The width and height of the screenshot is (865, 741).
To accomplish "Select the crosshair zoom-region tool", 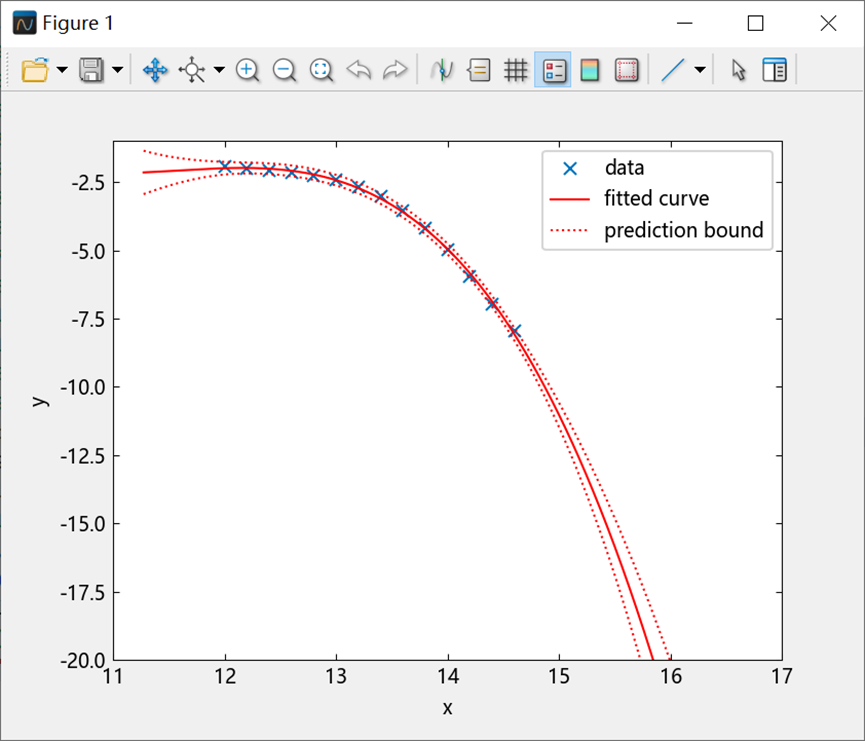I will [192, 70].
